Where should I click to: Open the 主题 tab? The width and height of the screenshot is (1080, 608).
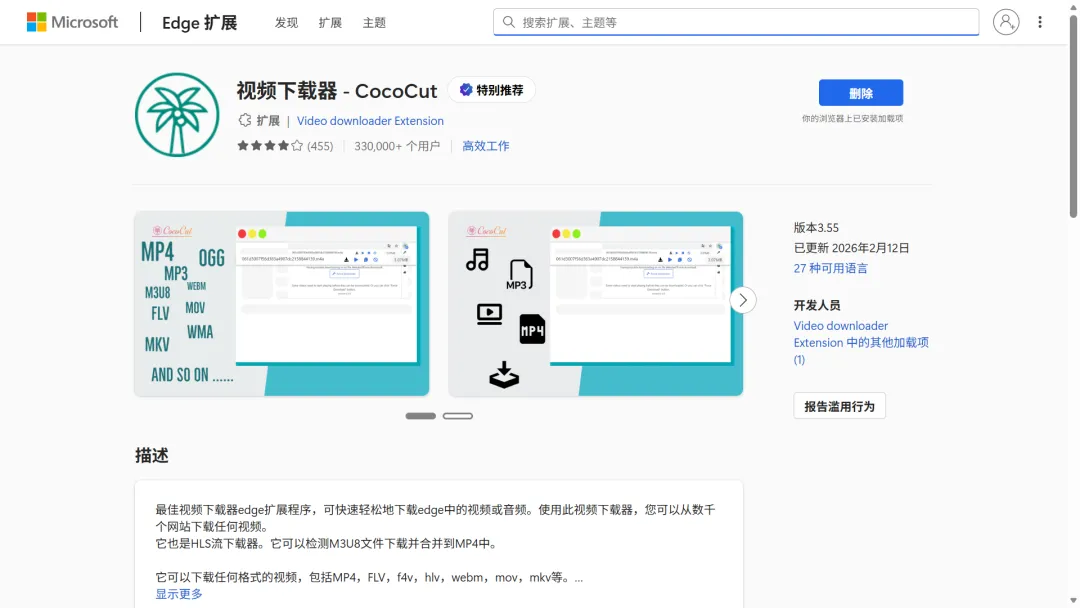coord(374,23)
